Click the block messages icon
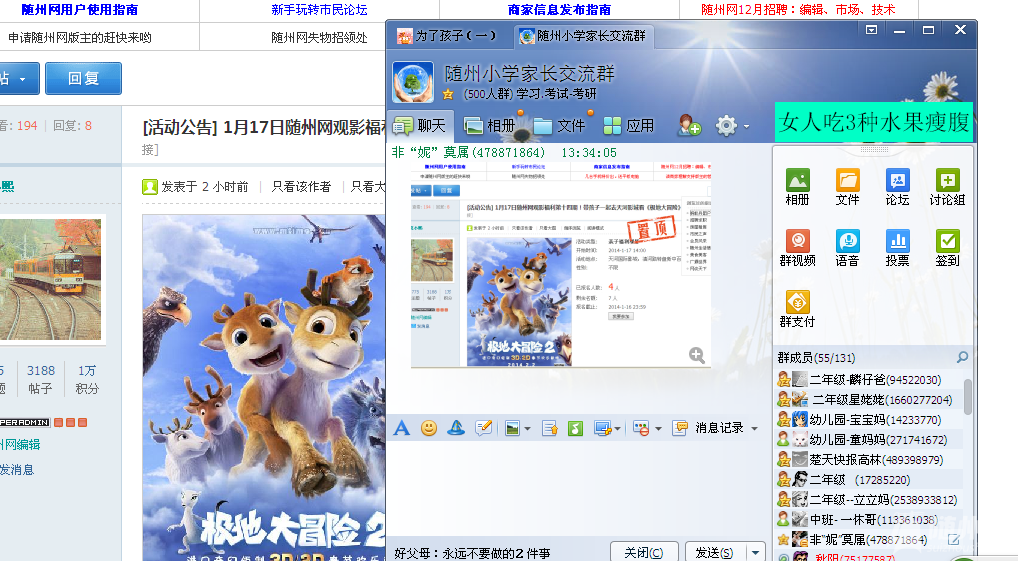This screenshot has height=561, width=1018. 641,429
